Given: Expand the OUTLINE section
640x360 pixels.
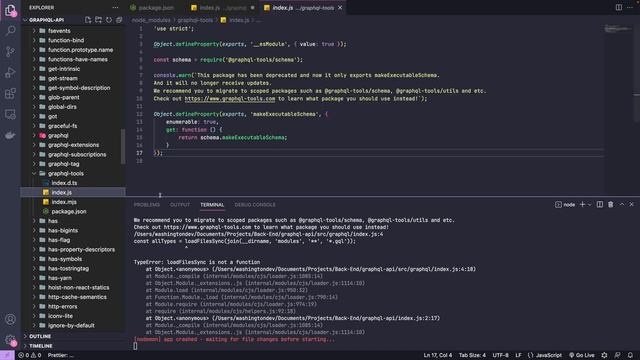Looking at the screenshot, I should [40, 336].
